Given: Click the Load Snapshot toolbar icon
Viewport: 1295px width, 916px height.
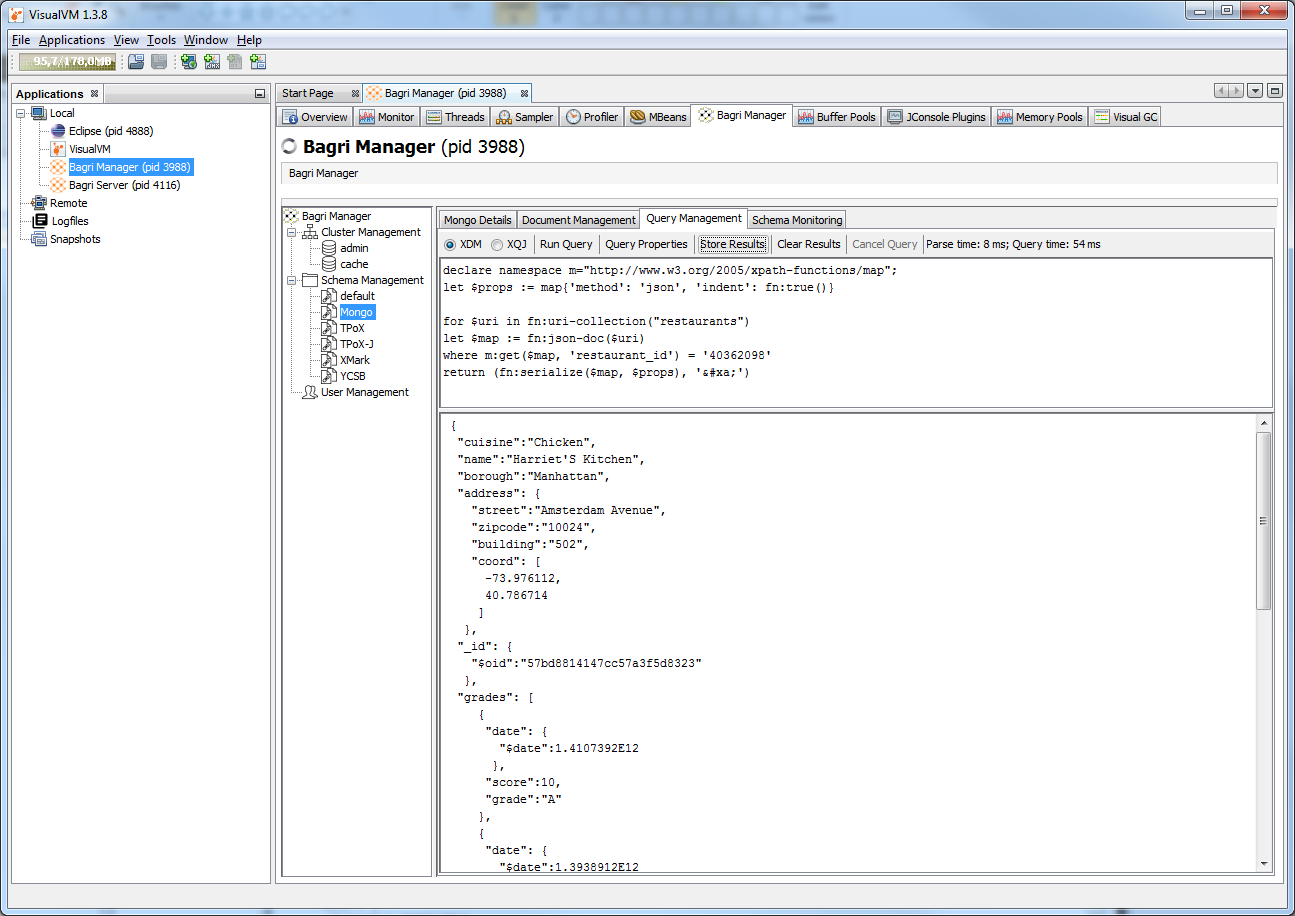Looking at the screenshot, I should tap(136, 62).
